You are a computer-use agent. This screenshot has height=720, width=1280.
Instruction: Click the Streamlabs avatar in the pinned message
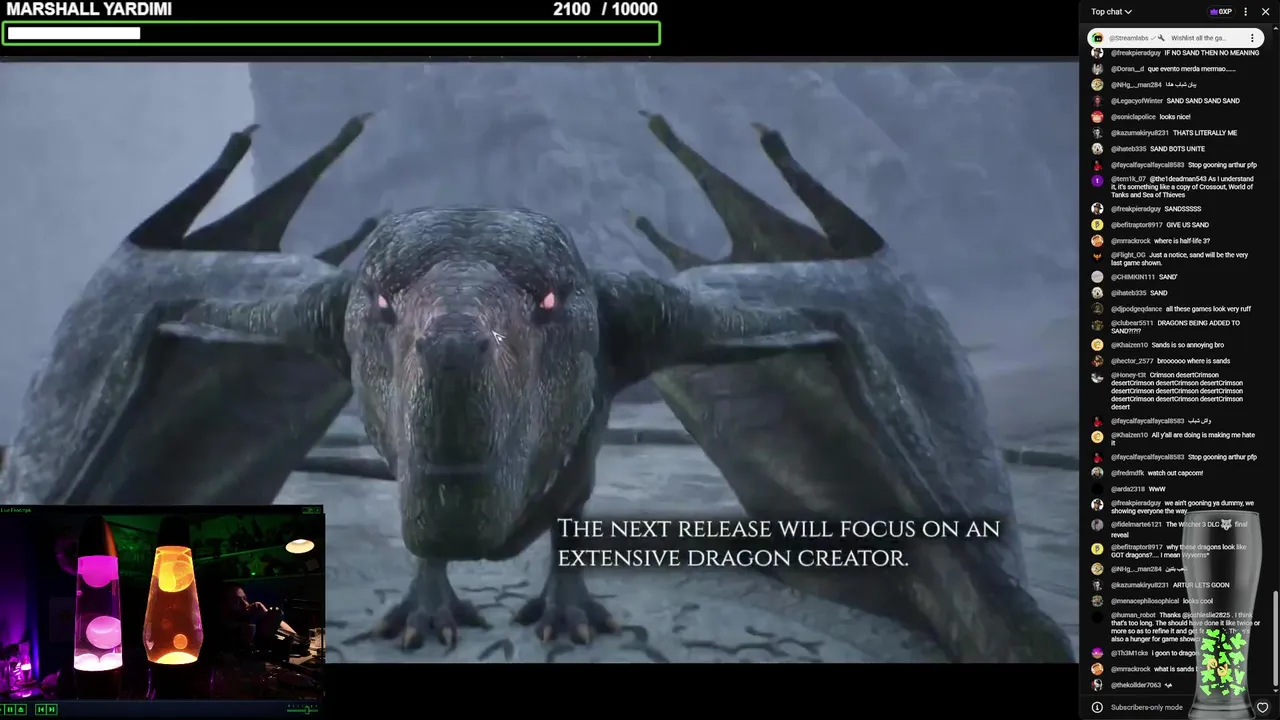(x=1098, y=38)
